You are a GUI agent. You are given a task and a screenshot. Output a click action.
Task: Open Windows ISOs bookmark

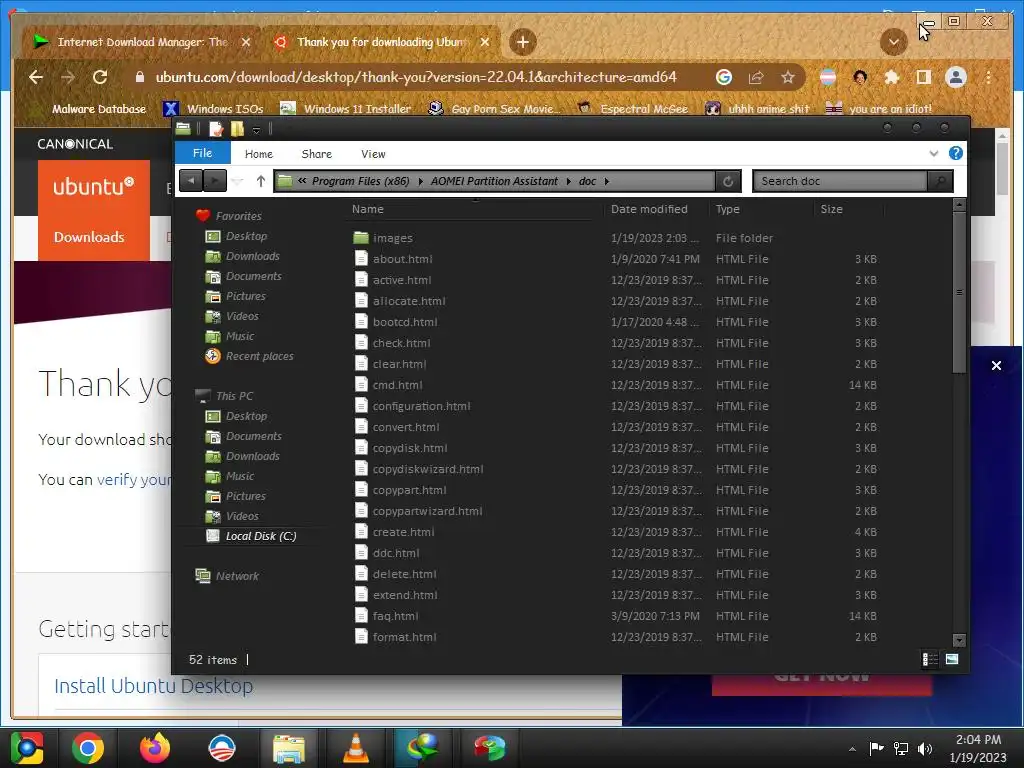214,109
